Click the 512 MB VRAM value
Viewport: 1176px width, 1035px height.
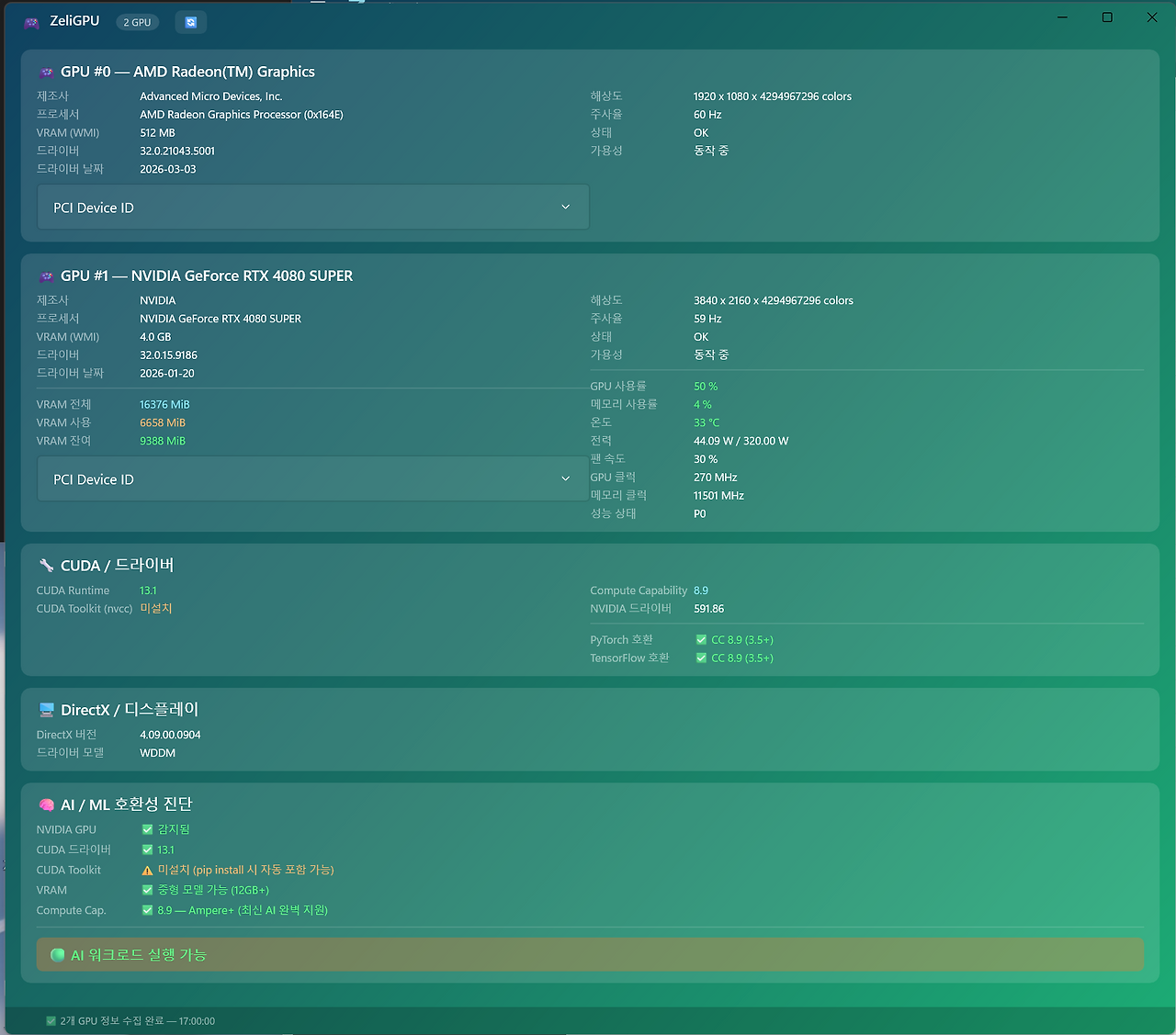click(x=157, y=133)
